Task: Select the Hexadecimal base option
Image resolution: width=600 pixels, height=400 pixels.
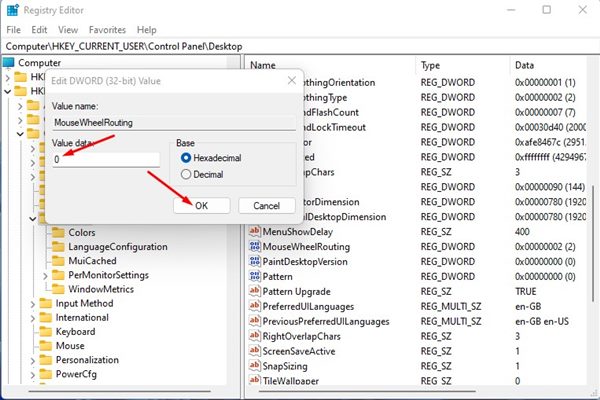Action: tap(186, 158)
